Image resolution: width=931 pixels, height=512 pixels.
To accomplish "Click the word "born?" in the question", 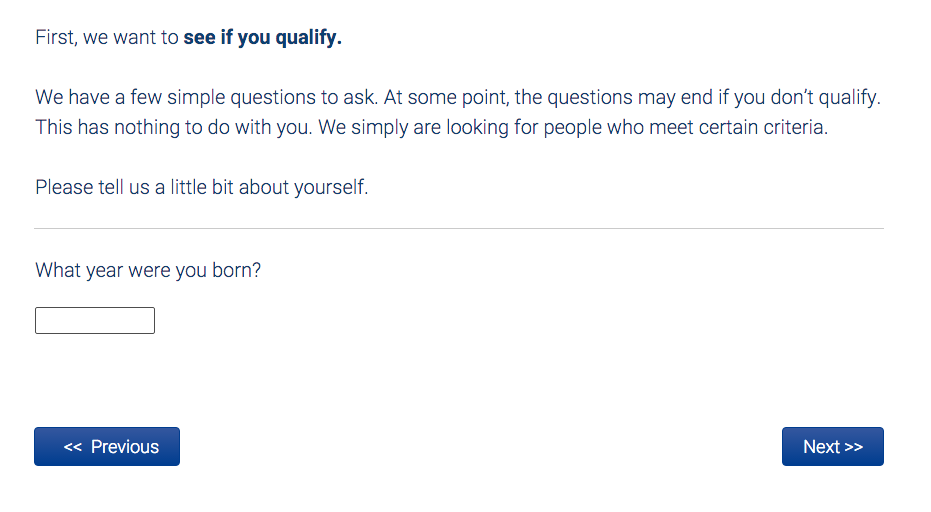I will pyautogui.click(x=236, y=270).
